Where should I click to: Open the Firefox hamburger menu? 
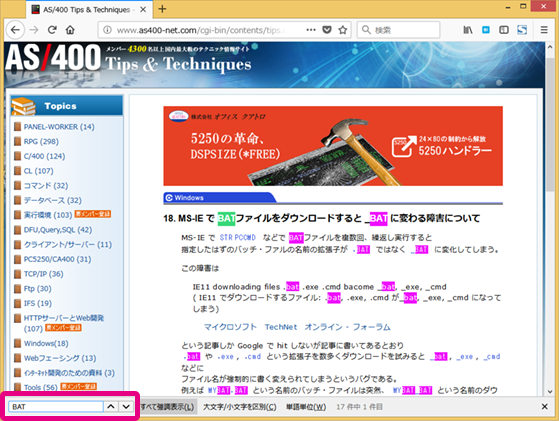click(544, 30)
